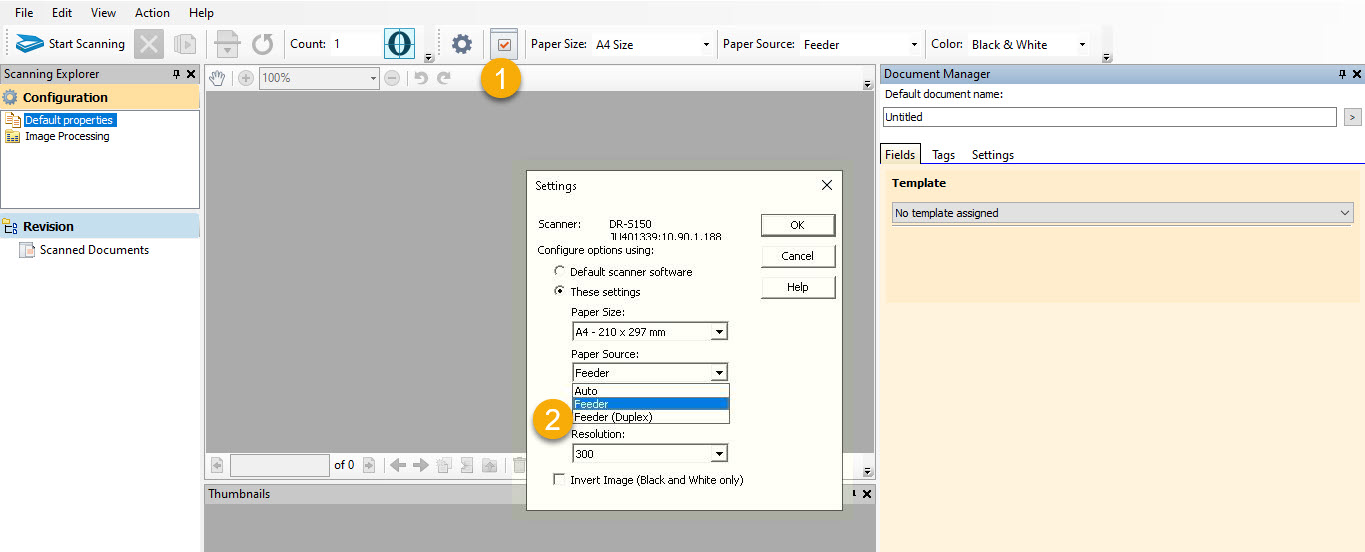Enable Invert Image checkbox
The image size is (1365, 552).
point(559,480)
